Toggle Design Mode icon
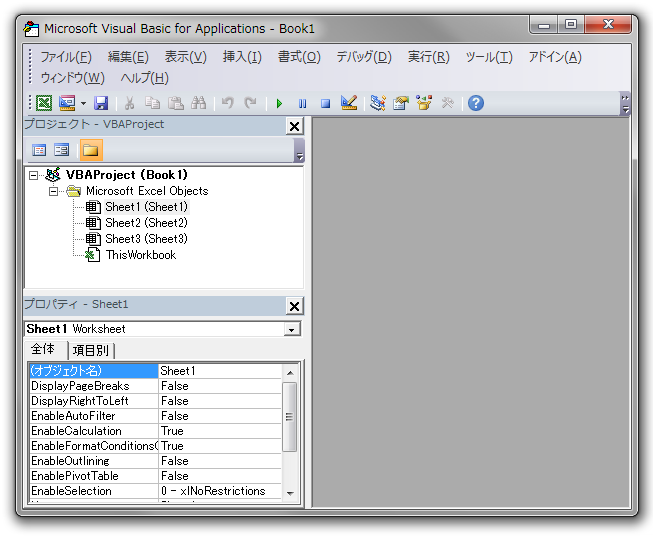Viewport: 653px width, 536px height. (x=349, y=103)
